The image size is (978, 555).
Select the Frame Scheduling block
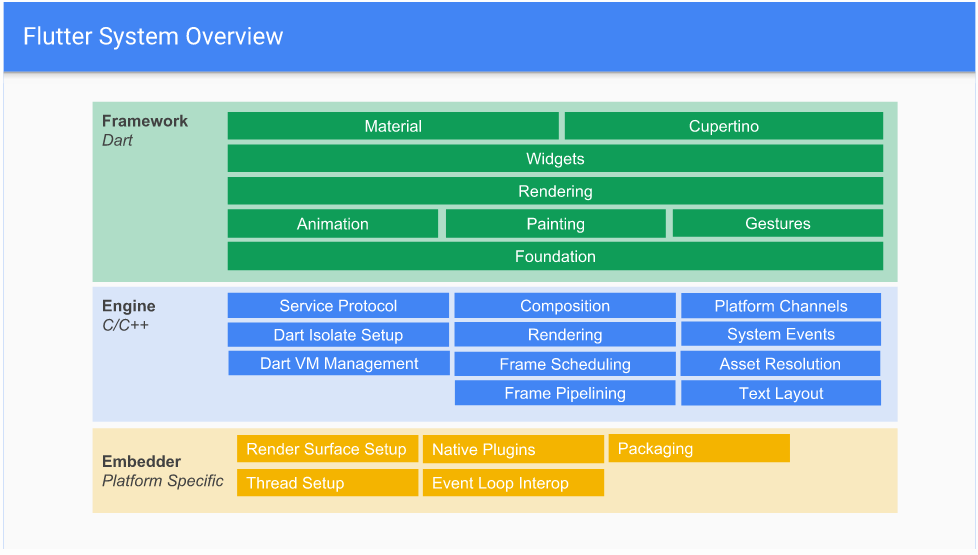(565, 364)
